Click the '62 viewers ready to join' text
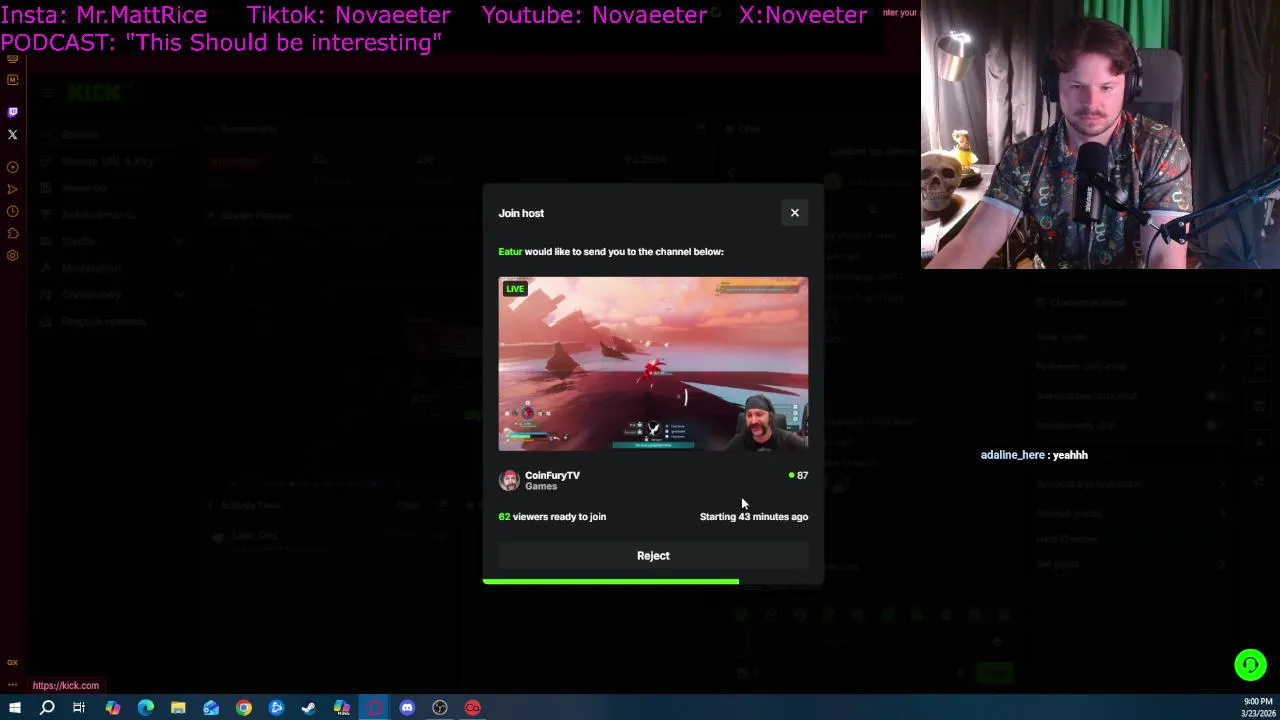The image size is (1280, 720). click(552, 517)
